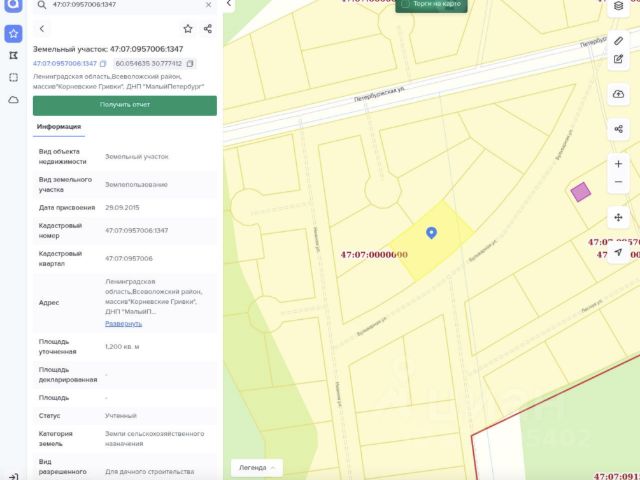Expand the Легенда panel

[x=257, y=468]
